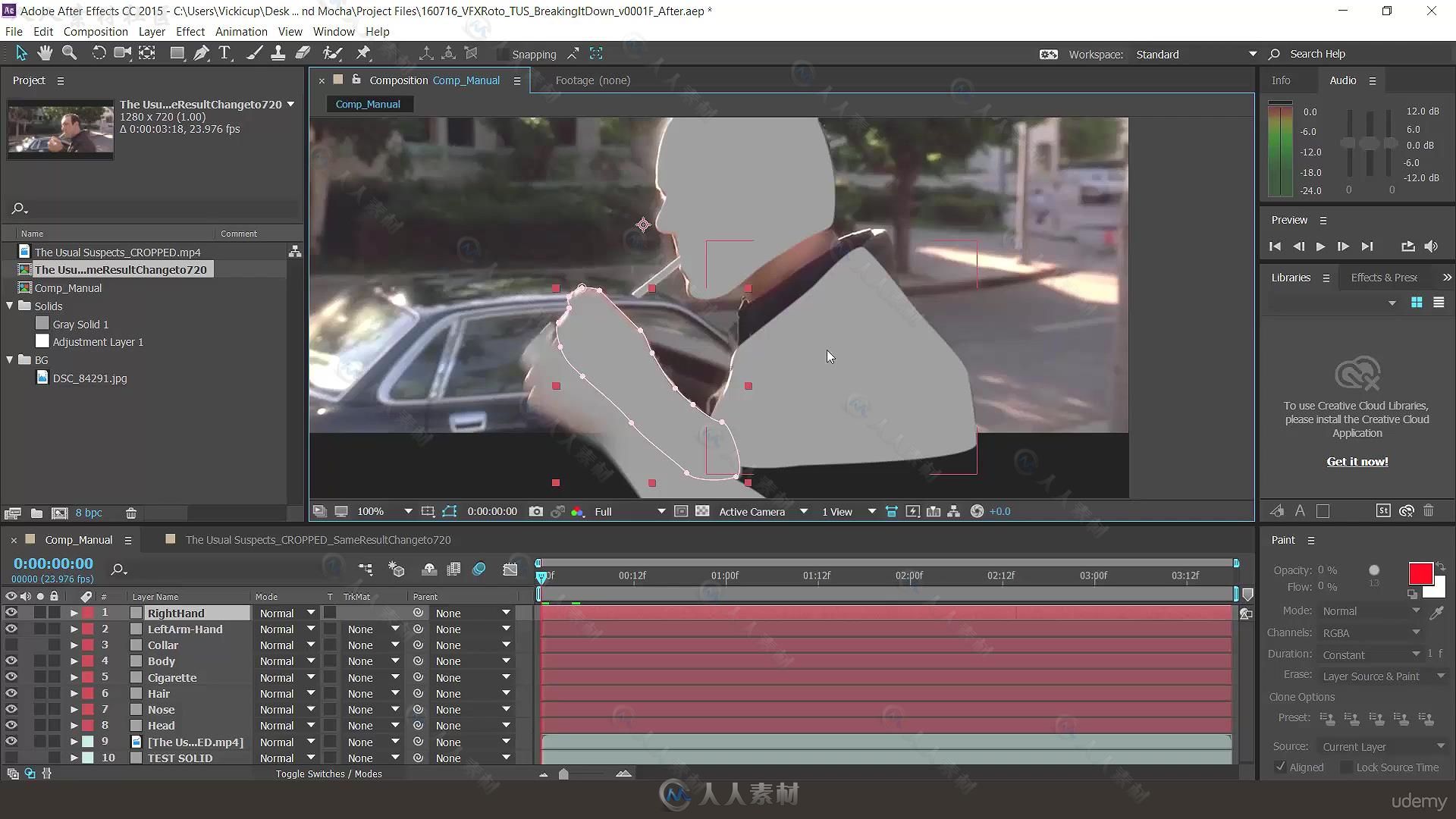This screenshot has width=1456, height=819.
Task: Select the Puppet Pin tool
Action: pos(363,53)
